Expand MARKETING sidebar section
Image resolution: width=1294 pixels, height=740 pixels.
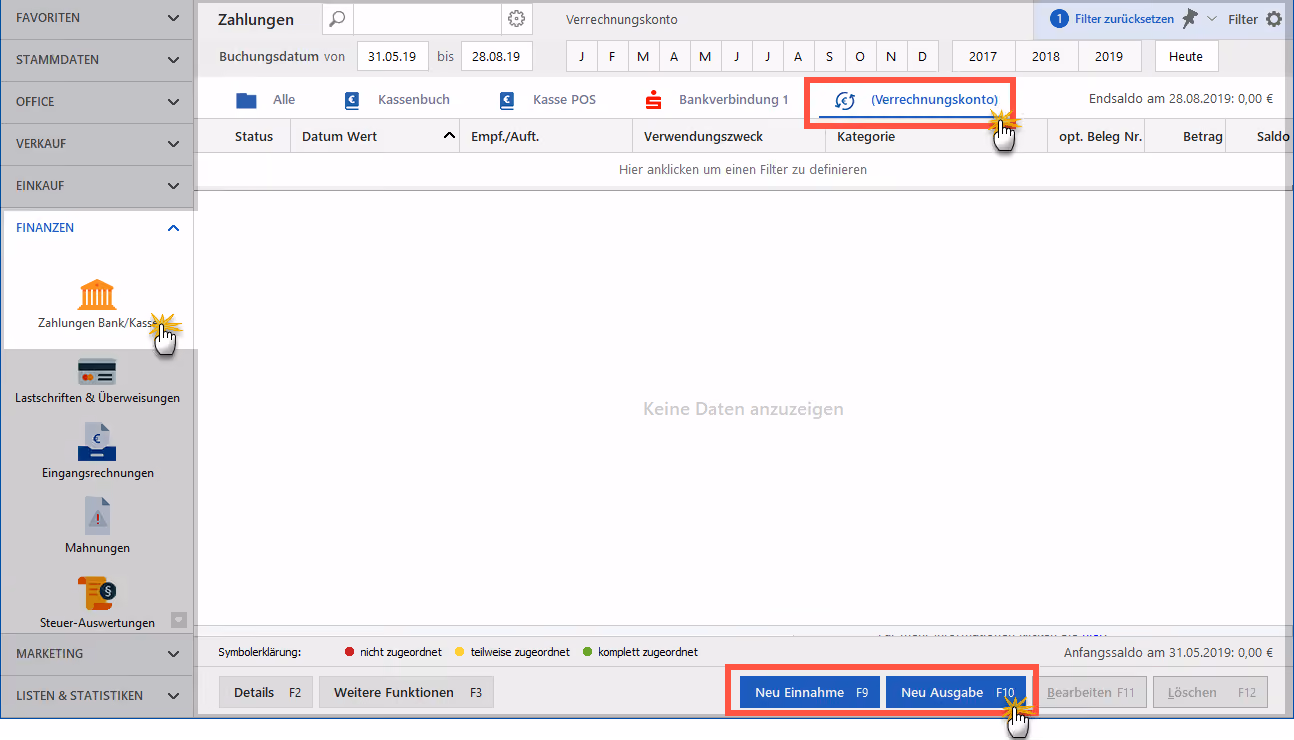click(x=97, y=654)
